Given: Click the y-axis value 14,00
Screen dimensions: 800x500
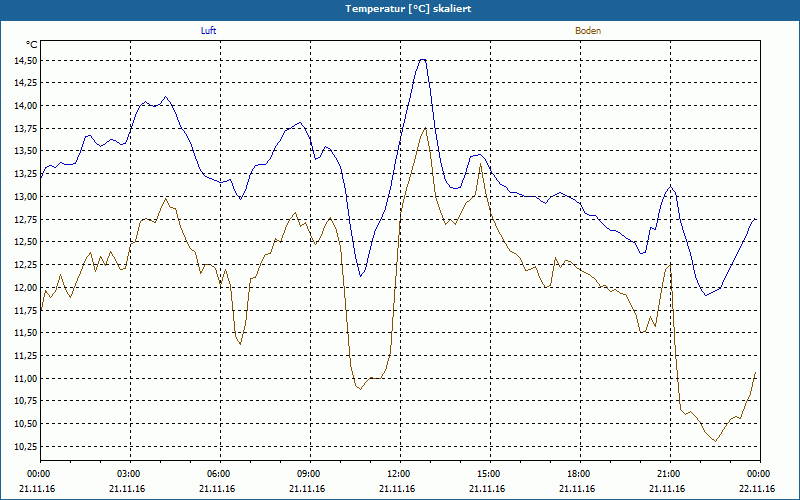Looking at the screenshot, I should [x=26, y=106].
